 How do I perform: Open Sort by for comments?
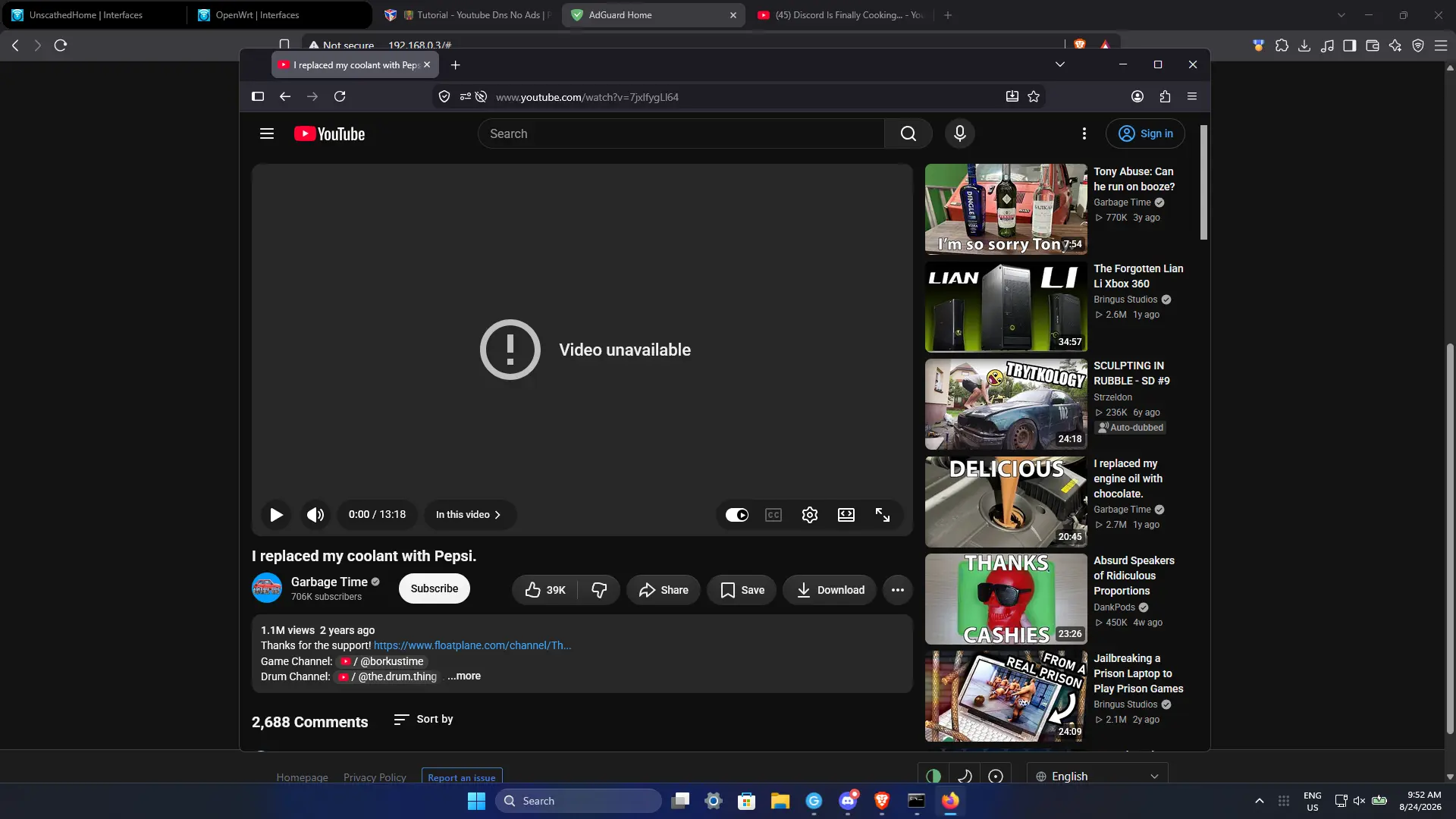423,719
